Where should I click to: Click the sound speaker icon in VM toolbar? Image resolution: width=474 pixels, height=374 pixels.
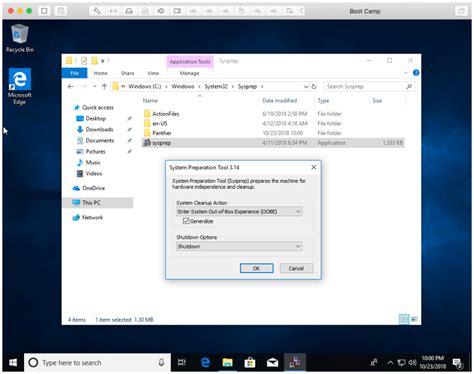pos(161,11)
